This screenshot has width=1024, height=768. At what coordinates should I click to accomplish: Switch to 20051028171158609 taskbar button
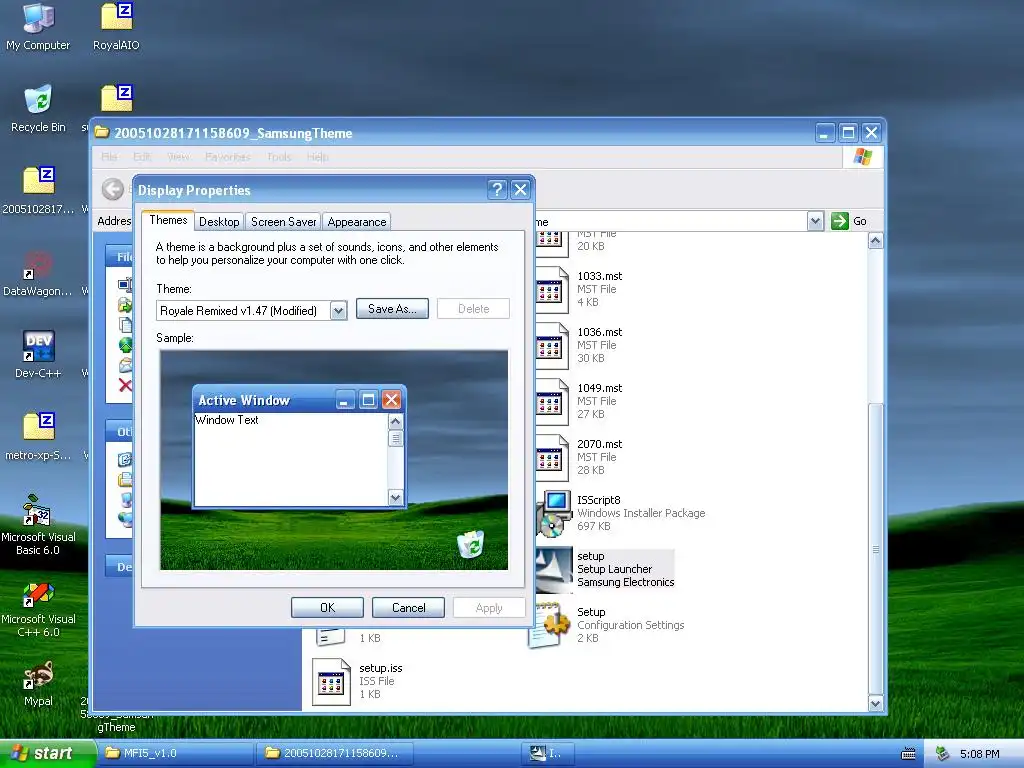tap(334, 754)
